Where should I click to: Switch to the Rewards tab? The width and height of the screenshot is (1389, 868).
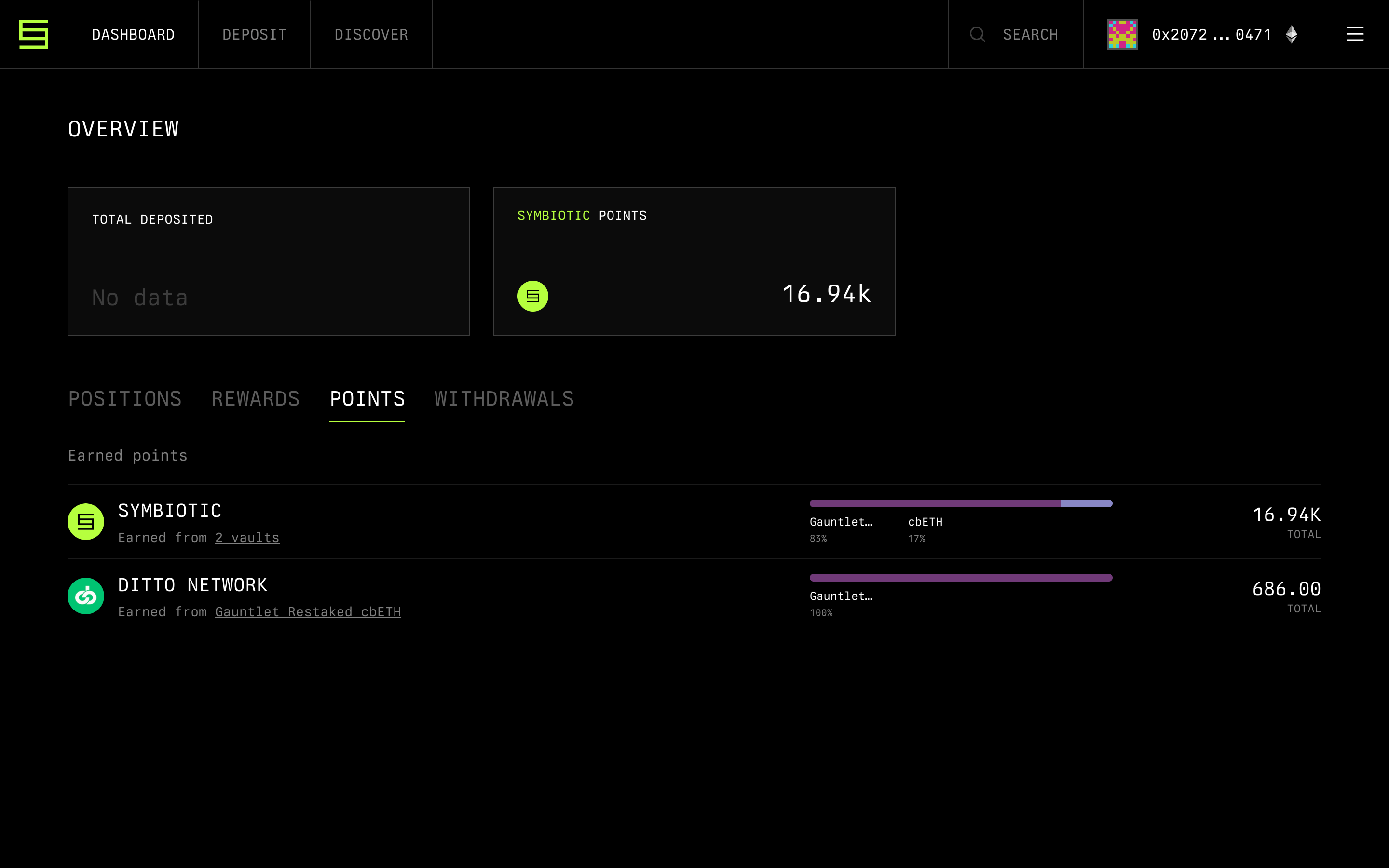pyautogui.click(x=256, y=399)
